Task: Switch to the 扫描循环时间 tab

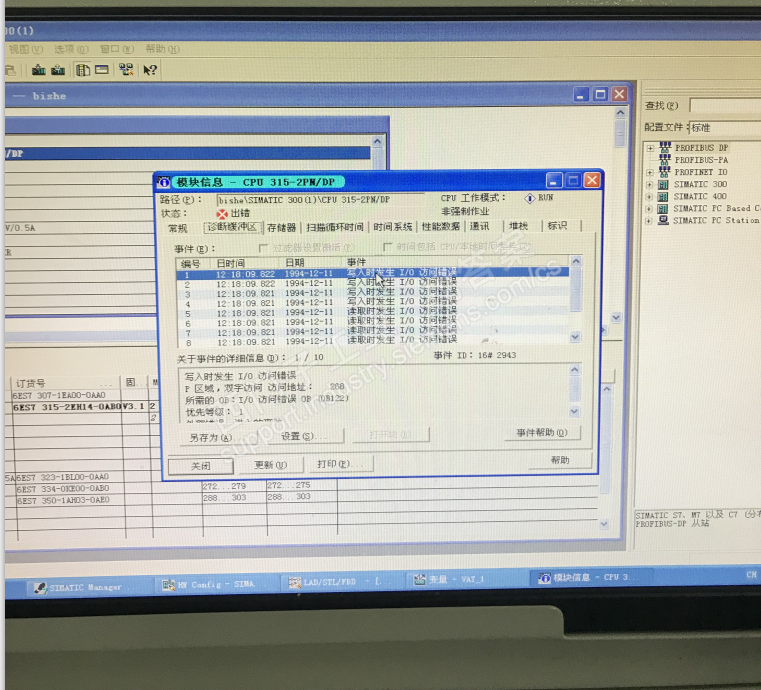Action: coord(335,227)
